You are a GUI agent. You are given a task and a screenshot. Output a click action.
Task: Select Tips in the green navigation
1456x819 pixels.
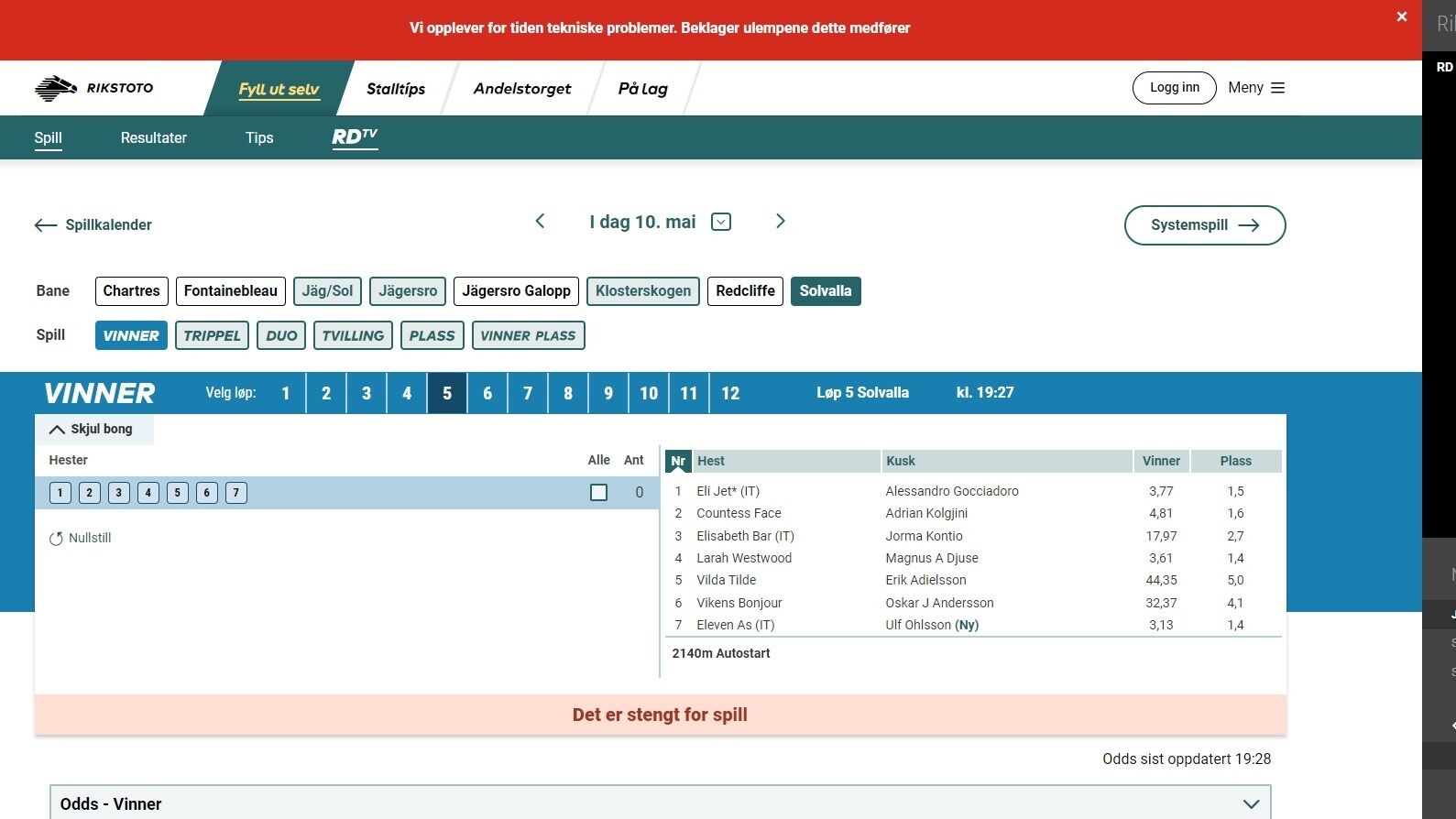point(259,137)
